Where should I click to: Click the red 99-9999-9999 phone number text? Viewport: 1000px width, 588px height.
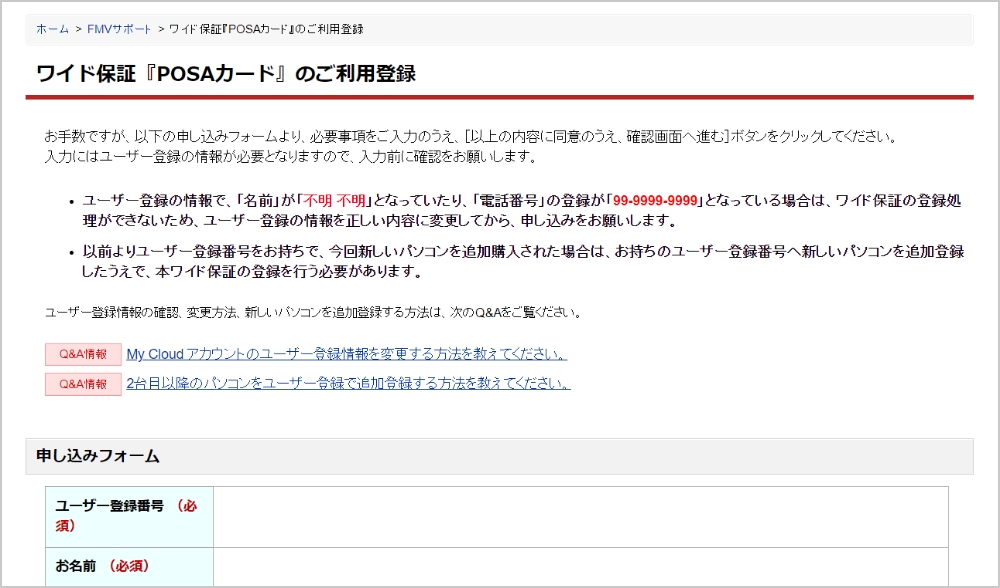click(x=655, y=200)
